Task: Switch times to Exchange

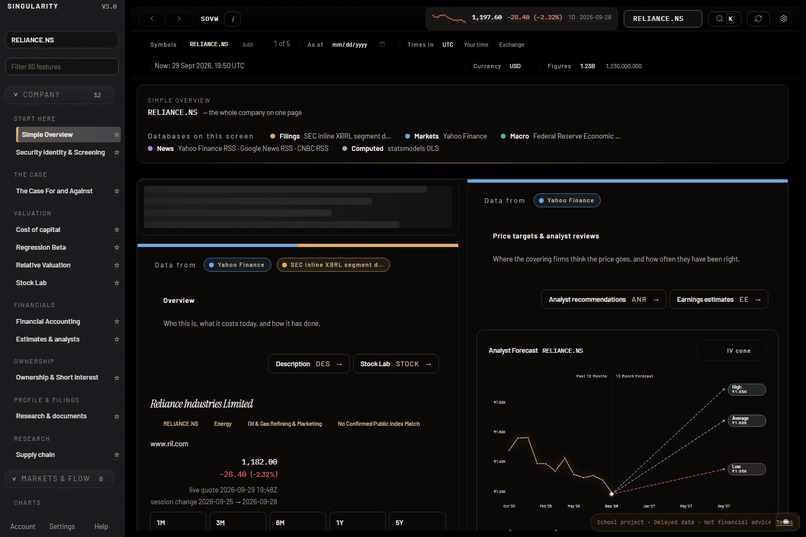Action: [511, 45]
